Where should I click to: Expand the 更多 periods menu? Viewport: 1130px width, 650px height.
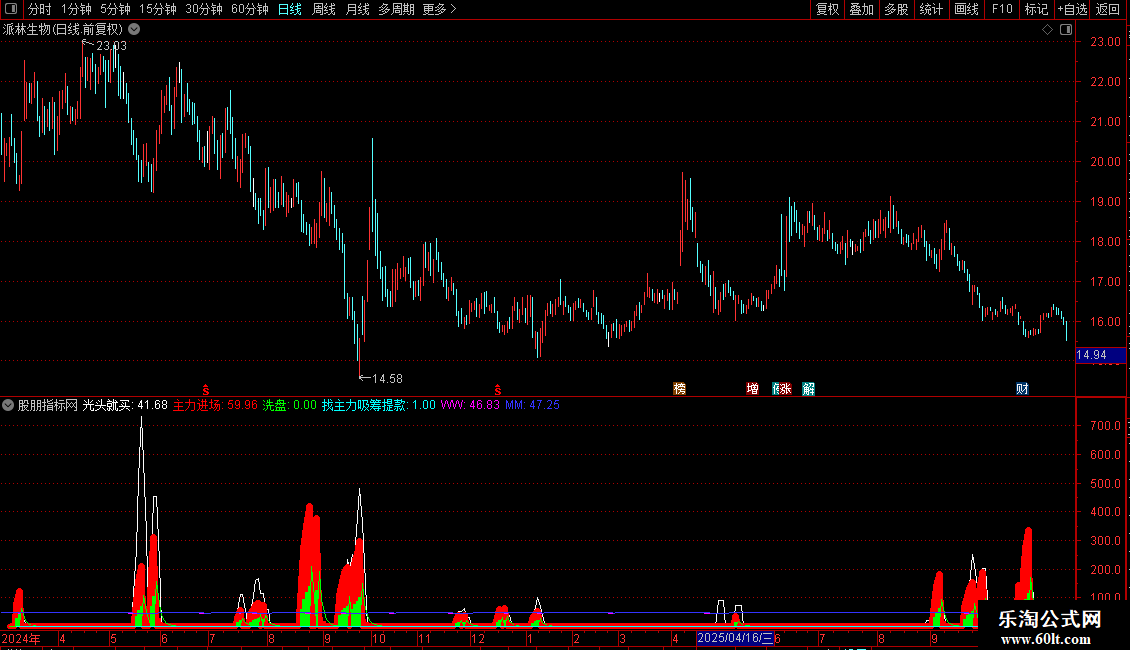point(439,9)
